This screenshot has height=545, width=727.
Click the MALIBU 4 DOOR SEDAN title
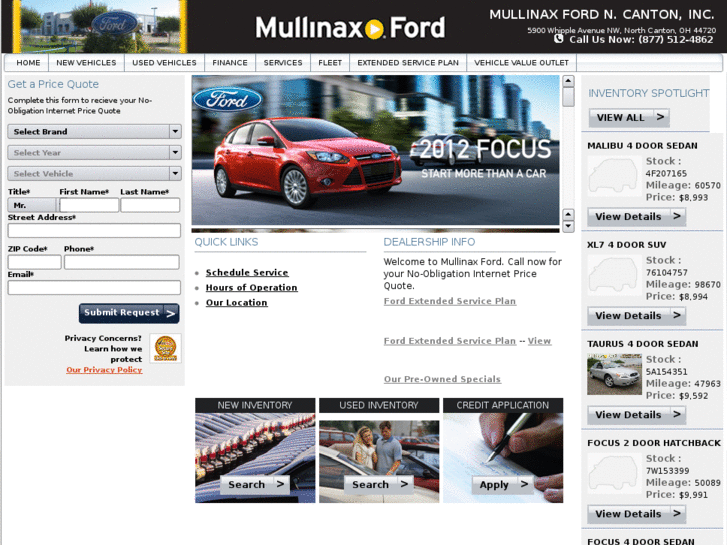pyautogui.click(x=642, y=146)
